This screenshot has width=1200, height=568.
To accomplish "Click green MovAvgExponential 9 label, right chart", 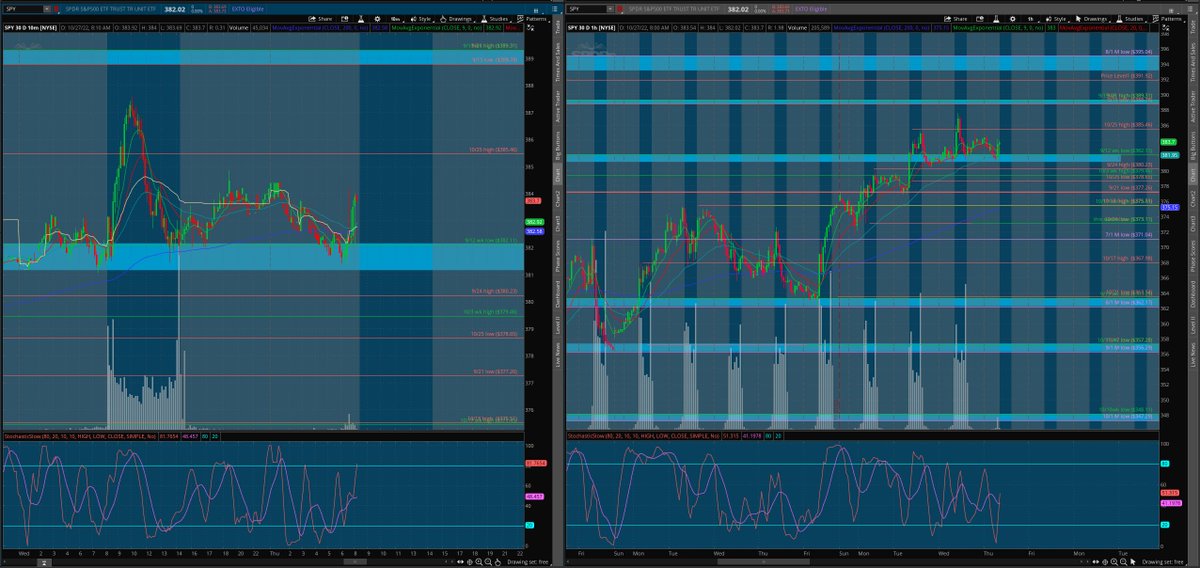I will click(998, 28).
